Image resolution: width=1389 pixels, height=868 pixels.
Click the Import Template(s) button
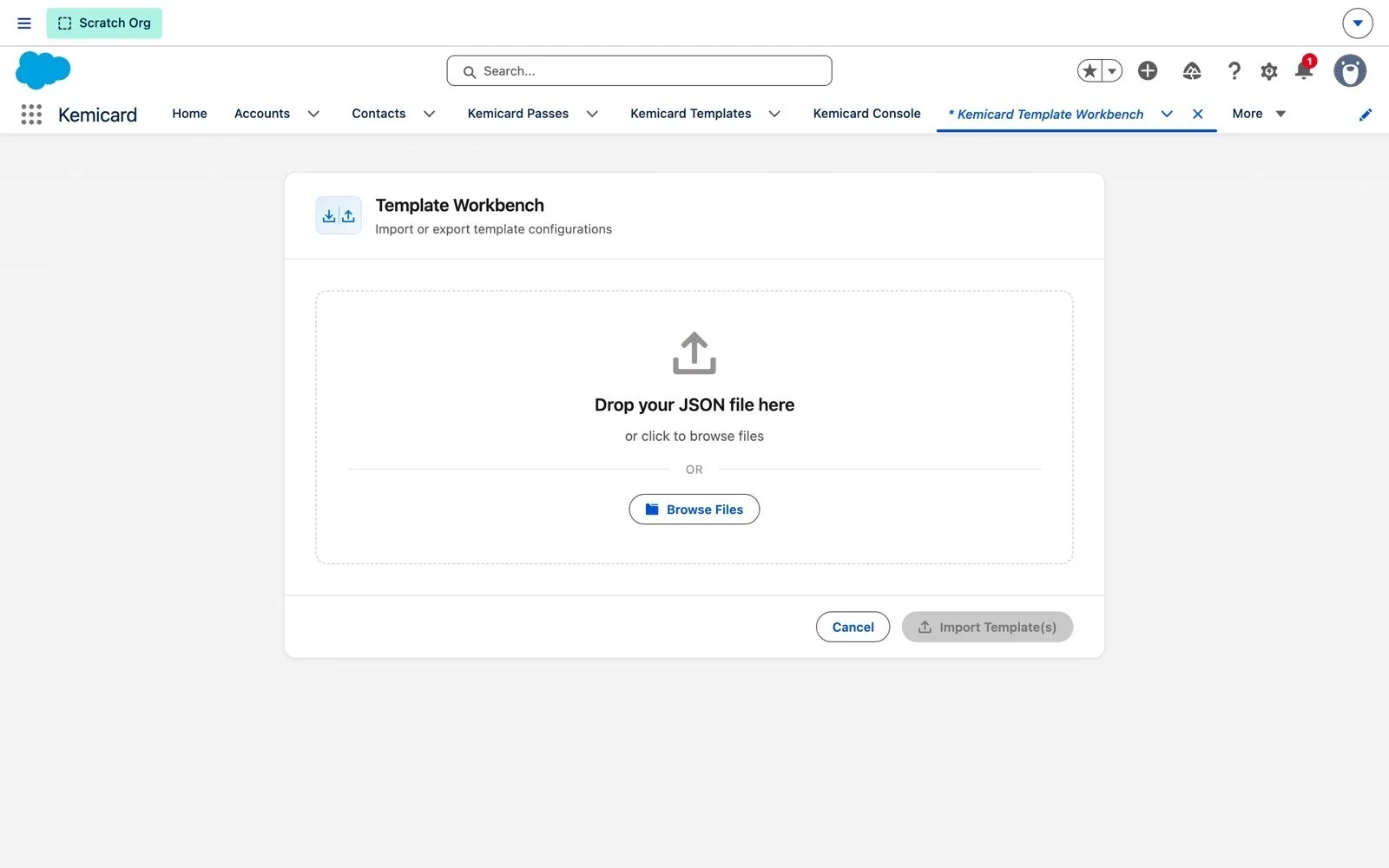(987, 627)
